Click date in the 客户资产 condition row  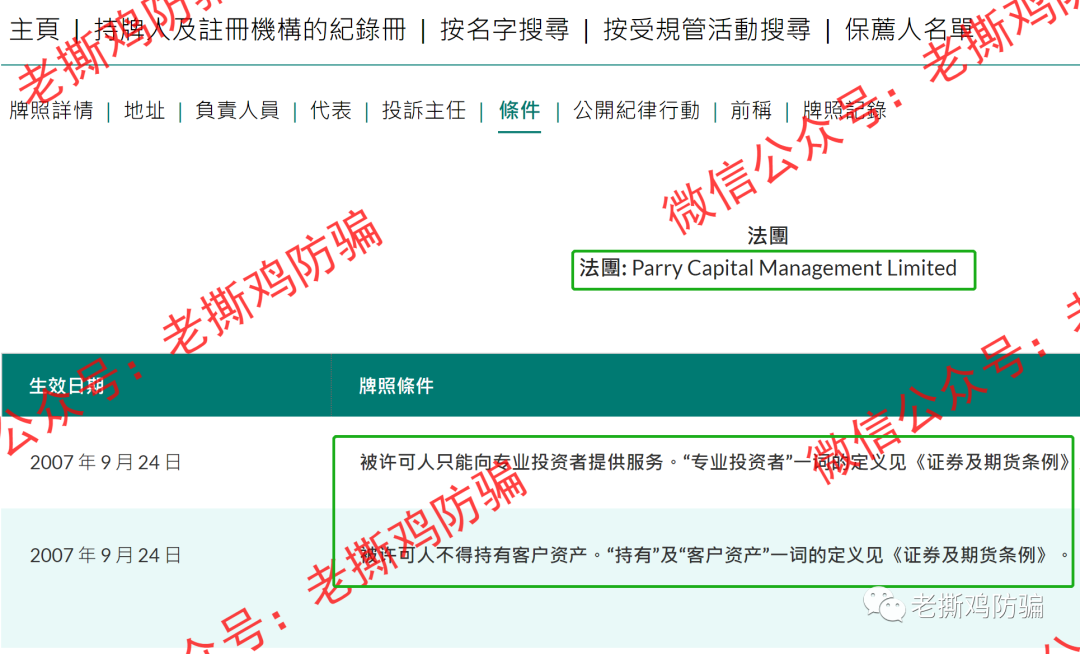pyautogui.click(x=105, y=556)
